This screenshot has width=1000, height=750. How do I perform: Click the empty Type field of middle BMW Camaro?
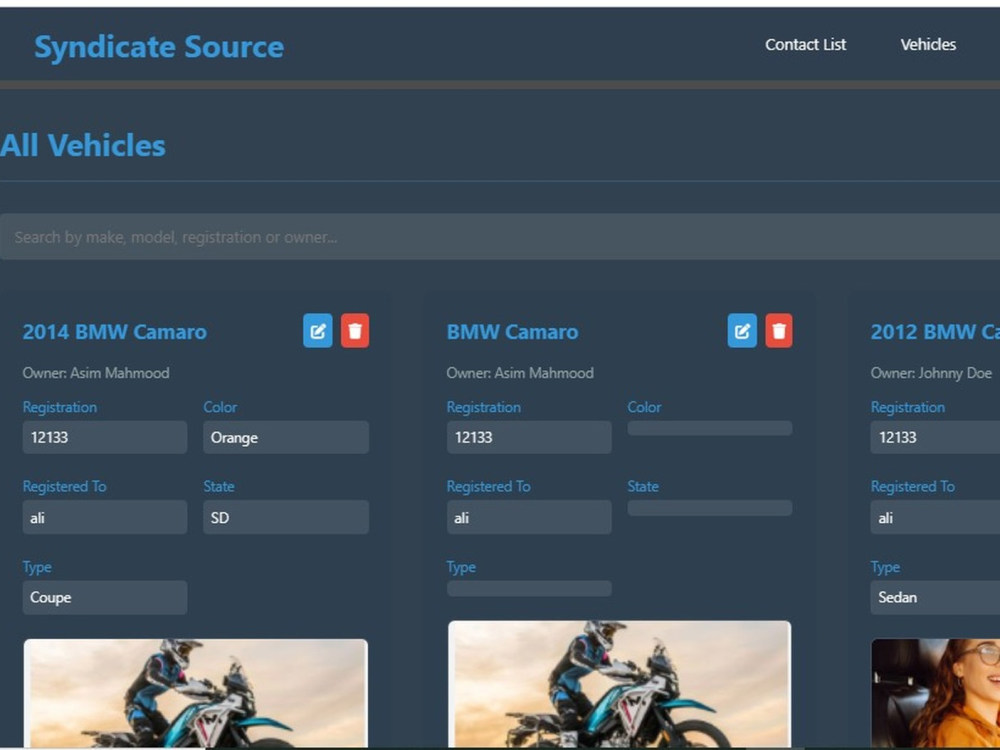pyautogui.click(x=529, y=588)
